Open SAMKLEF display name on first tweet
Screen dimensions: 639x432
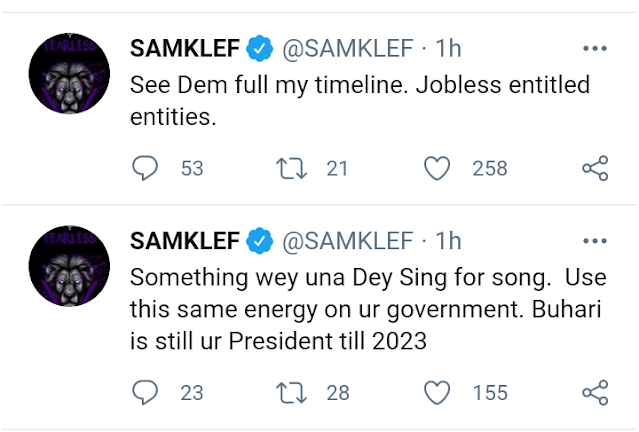click(185, 48)
